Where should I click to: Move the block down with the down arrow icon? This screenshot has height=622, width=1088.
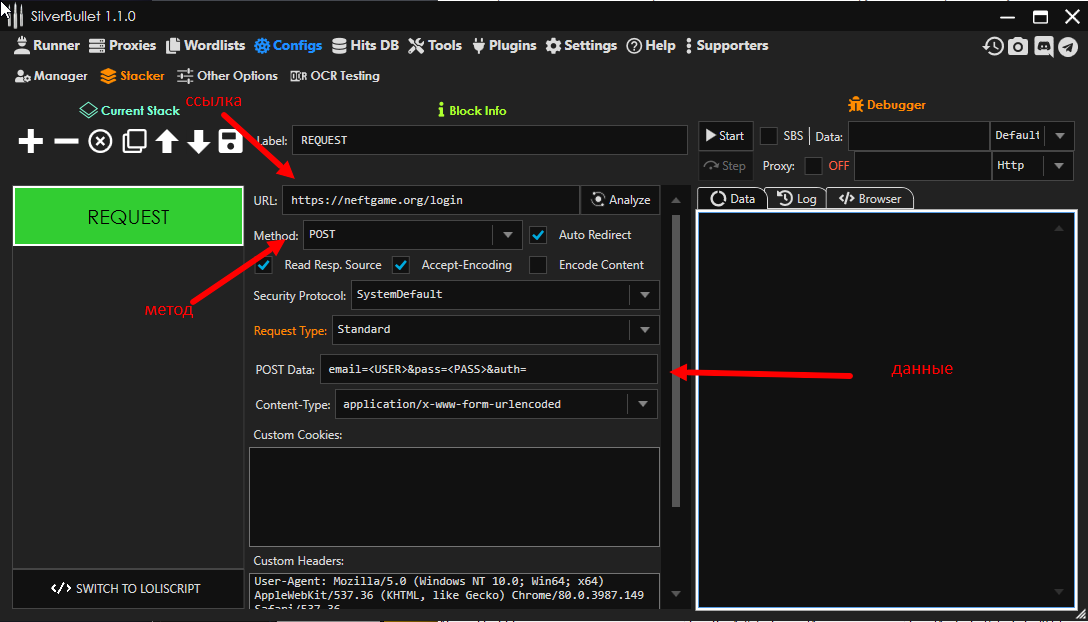point(199,142)
